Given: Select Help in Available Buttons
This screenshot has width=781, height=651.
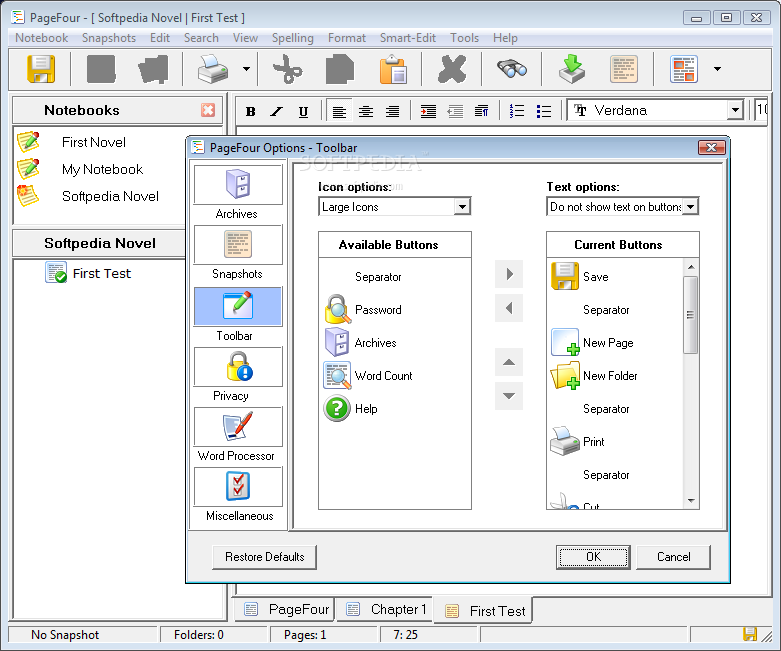Looking at the screenshot, I should pyautogui.click(x=366, y=408).
